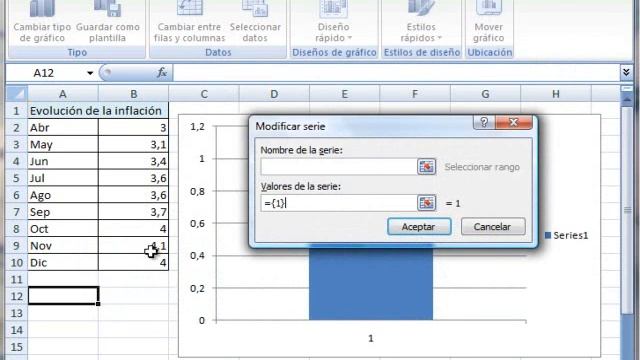Image resolution: width=640 pixels, height=360 pixels.
Task: Click the selected cell A12
Action: tap(63, 296)
